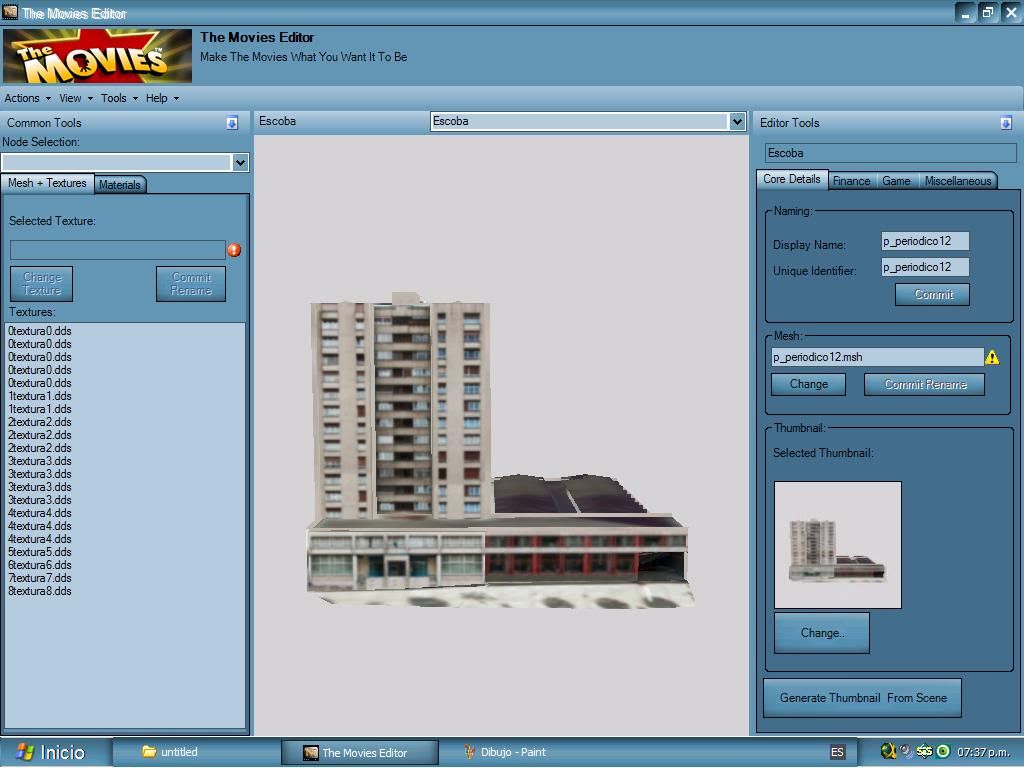Click the selected thumbnail preview image
1024x768 pixels.
838,545
